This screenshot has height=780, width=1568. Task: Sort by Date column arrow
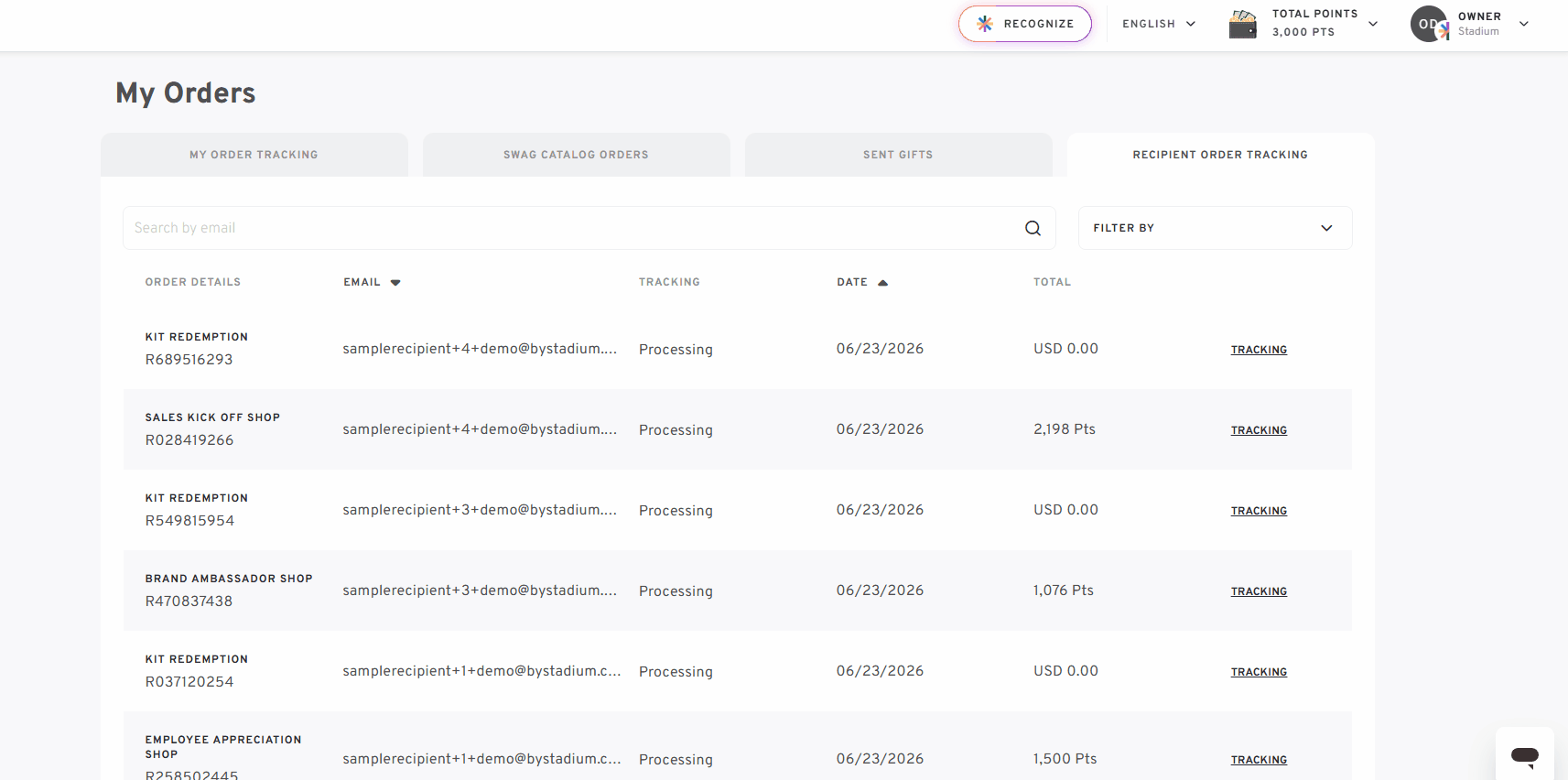coord(882,283)
